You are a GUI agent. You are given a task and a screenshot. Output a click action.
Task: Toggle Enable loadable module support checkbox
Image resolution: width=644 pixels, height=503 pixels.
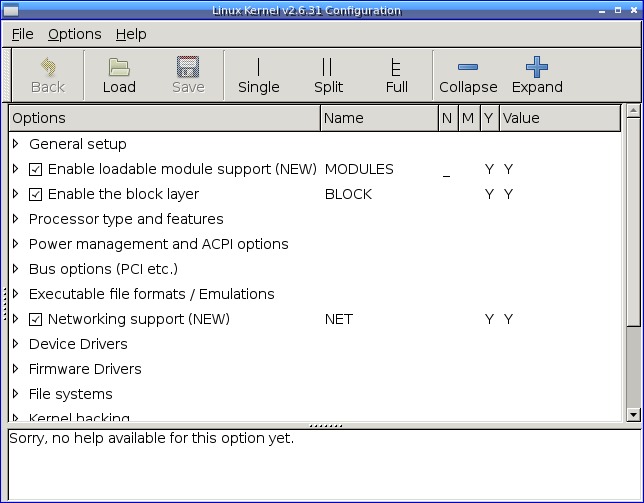coord(36,169)
